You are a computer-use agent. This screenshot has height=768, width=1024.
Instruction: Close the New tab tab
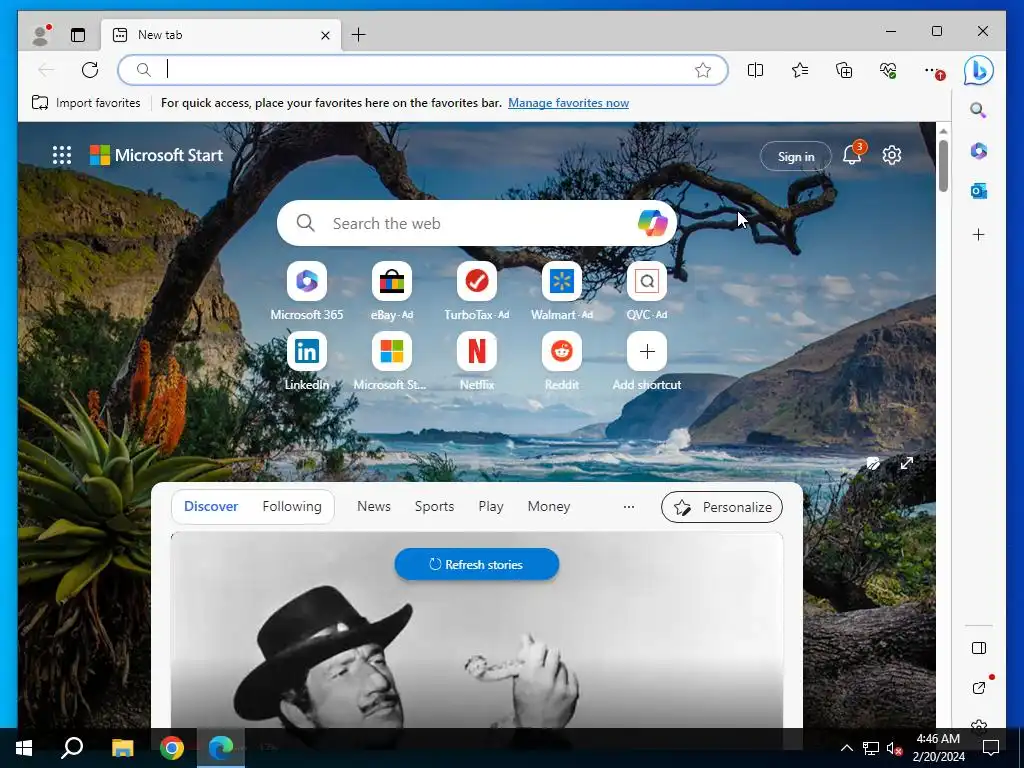(x=325, y=35)
